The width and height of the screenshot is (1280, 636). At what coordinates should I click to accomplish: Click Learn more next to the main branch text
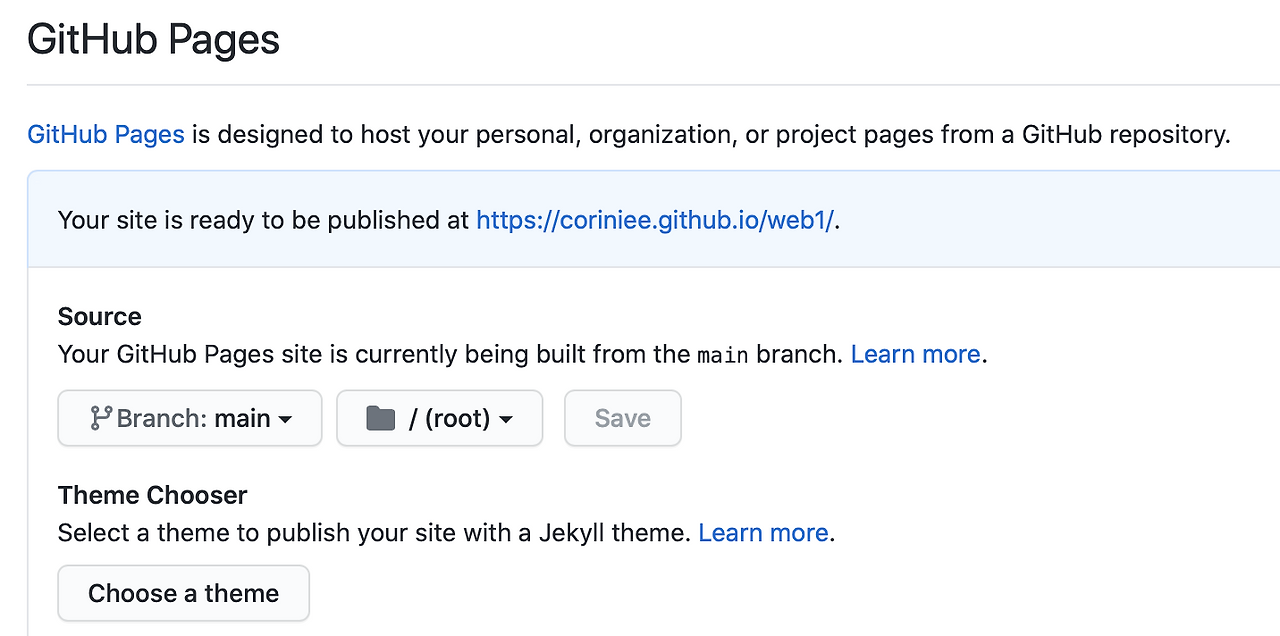point(915,354)
